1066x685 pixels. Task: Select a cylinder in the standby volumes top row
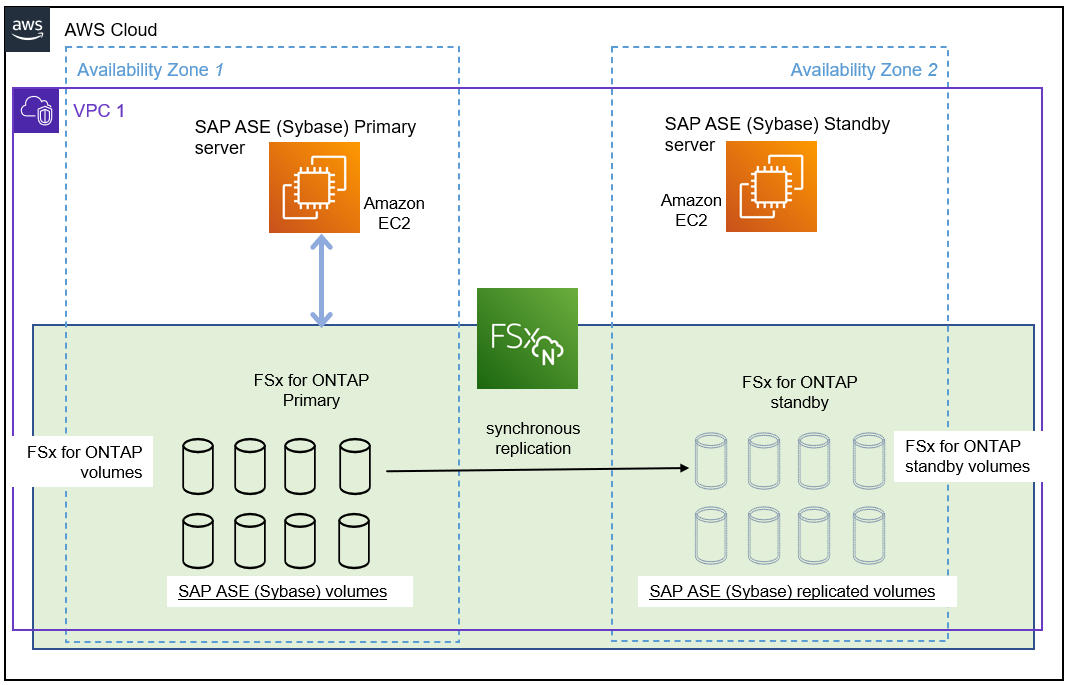pyautogui.click(x=711, y=460)
